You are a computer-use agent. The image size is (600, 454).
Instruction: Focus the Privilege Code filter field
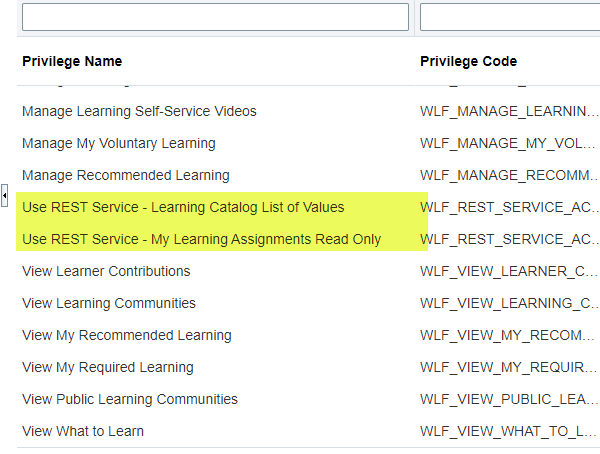pos(510,17)
